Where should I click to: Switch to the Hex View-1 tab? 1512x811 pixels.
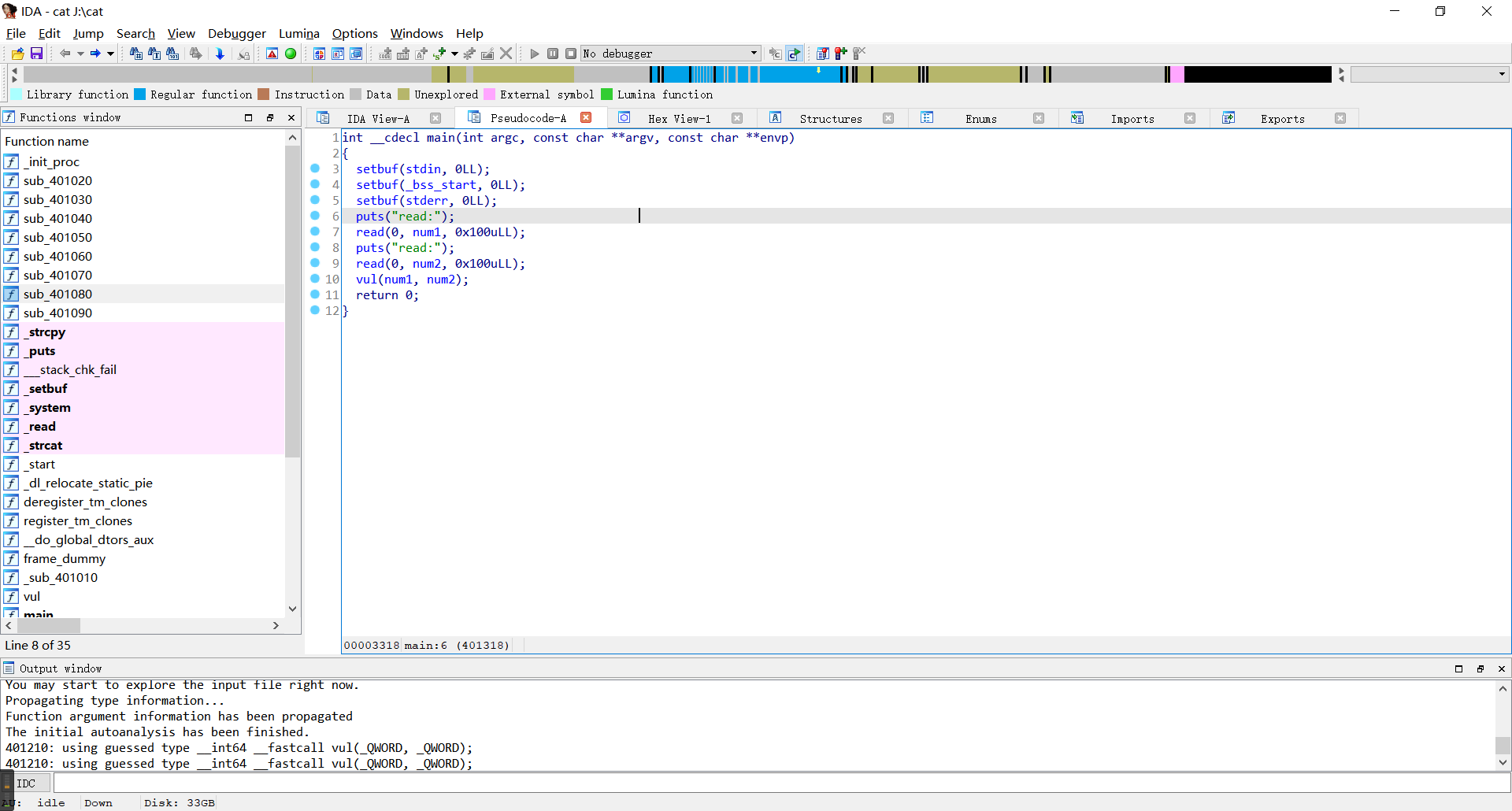tap(679, 118)
